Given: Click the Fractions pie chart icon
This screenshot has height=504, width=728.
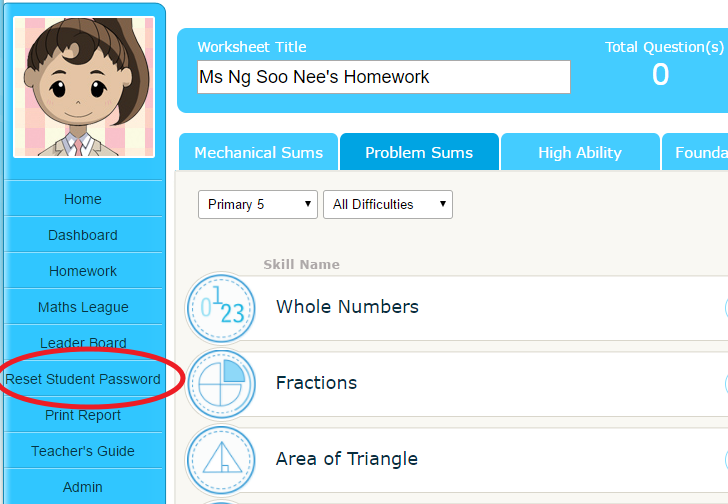Looking at the screenshot, I should tap(221, 384).
